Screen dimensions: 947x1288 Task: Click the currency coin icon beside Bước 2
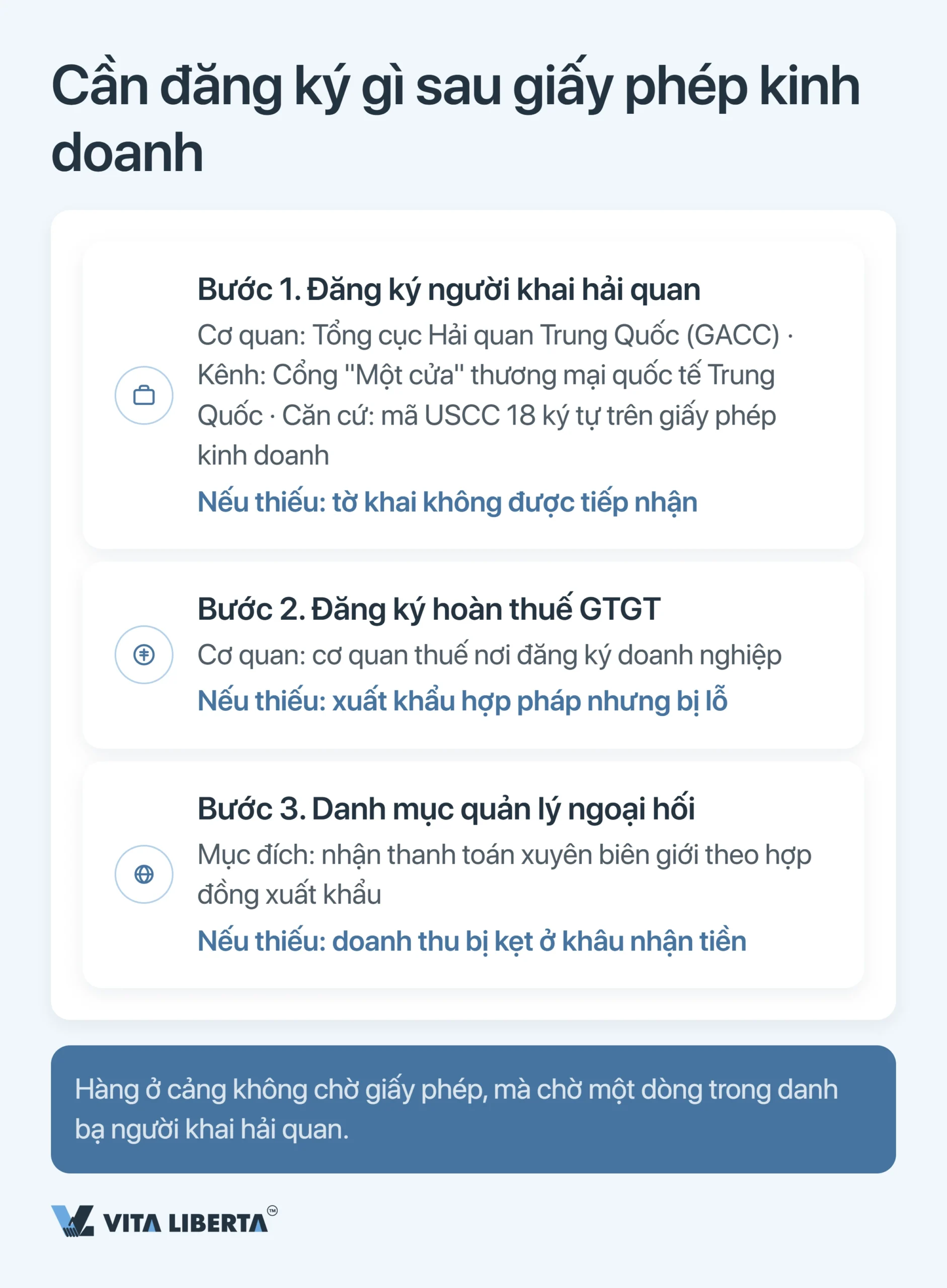pyautogui.click(x=144, y=655)
